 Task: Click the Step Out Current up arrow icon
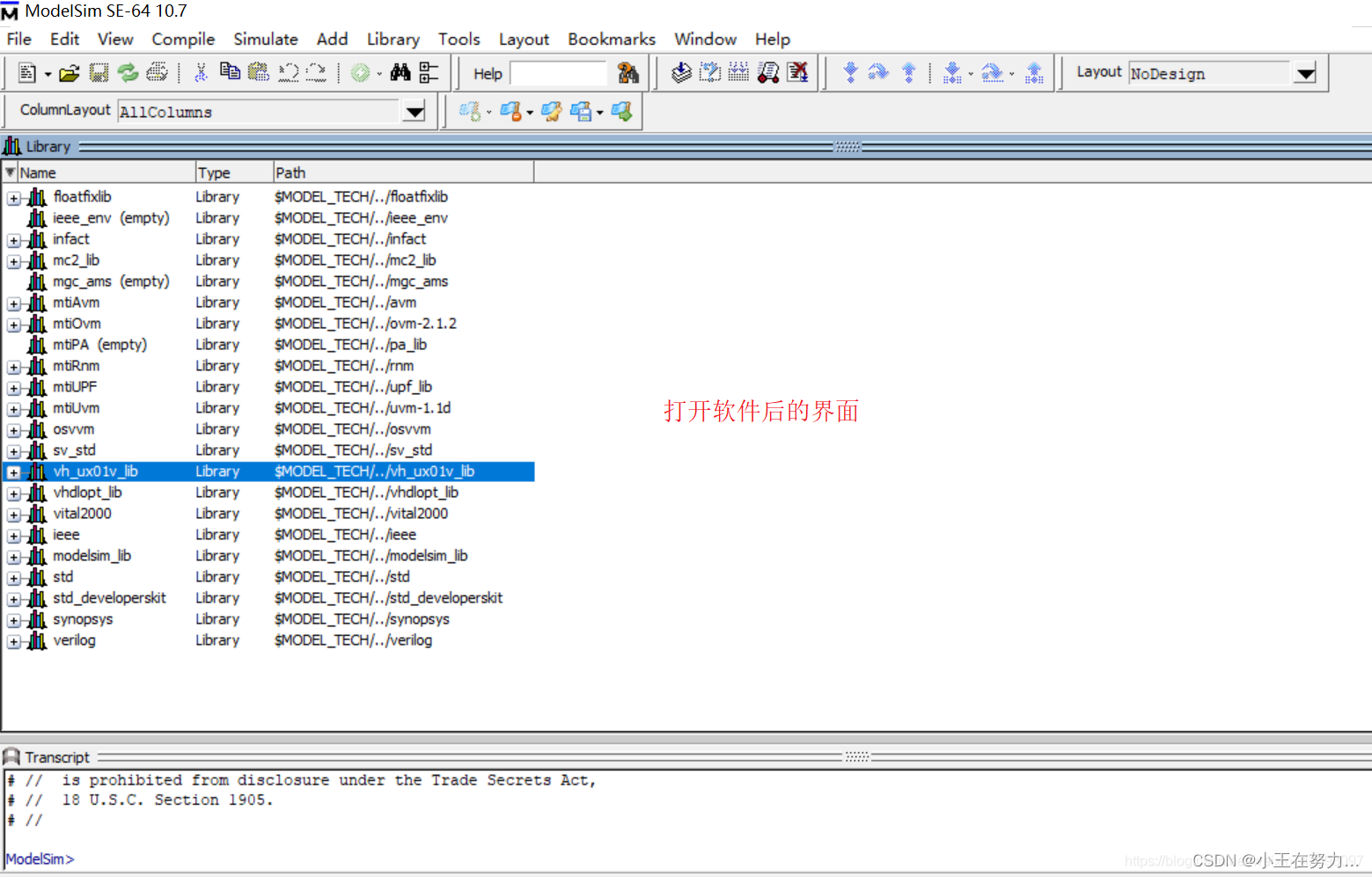pos(1034,73)
